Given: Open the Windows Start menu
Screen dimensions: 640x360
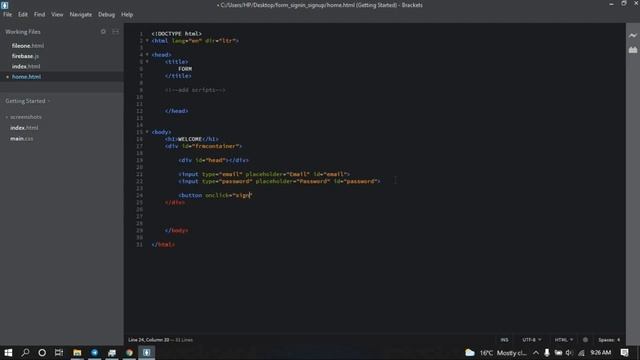Looking at the screenshot, I should (x=8, y=353).
